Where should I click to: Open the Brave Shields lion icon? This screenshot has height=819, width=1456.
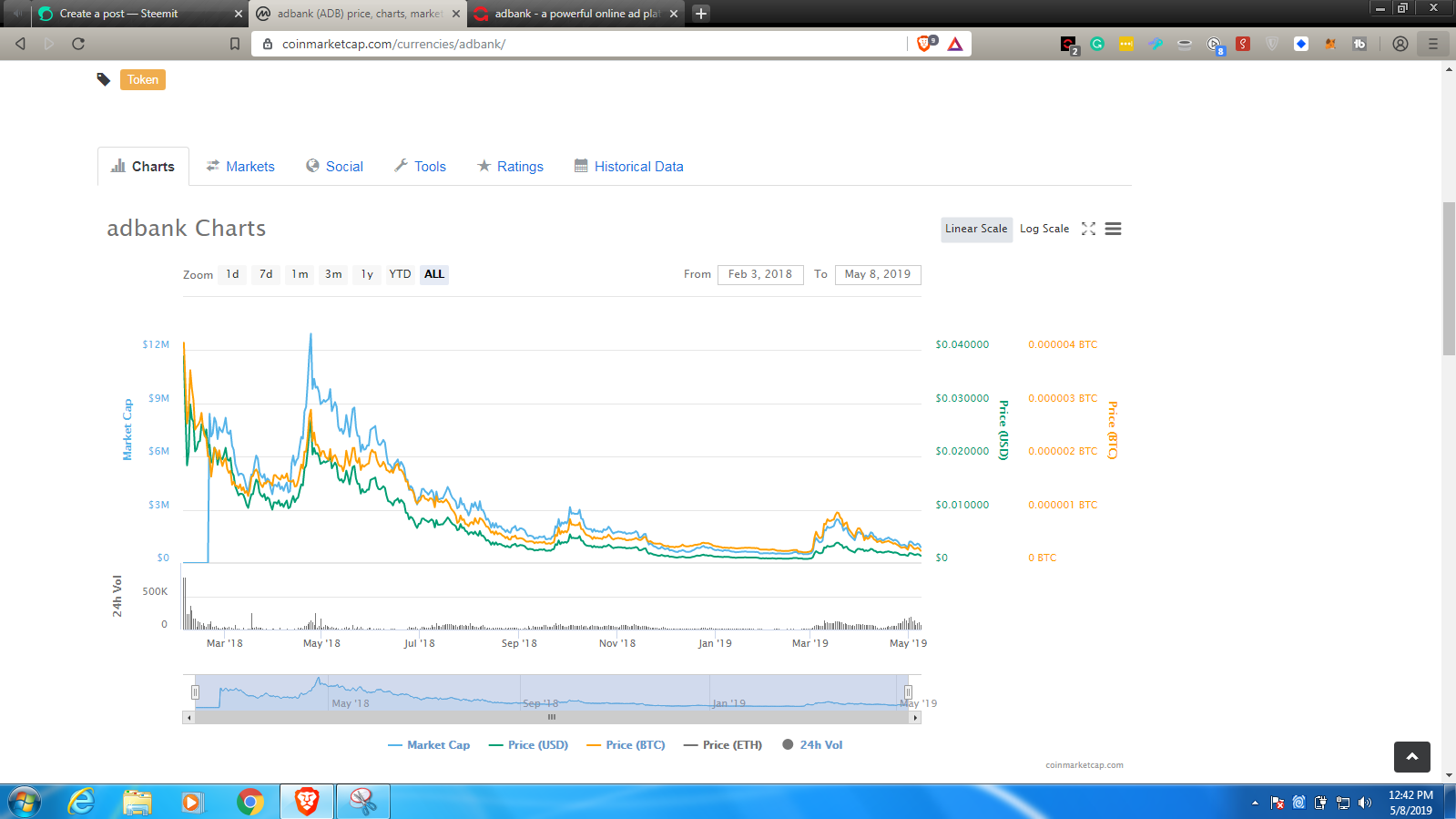click(925, 44)
